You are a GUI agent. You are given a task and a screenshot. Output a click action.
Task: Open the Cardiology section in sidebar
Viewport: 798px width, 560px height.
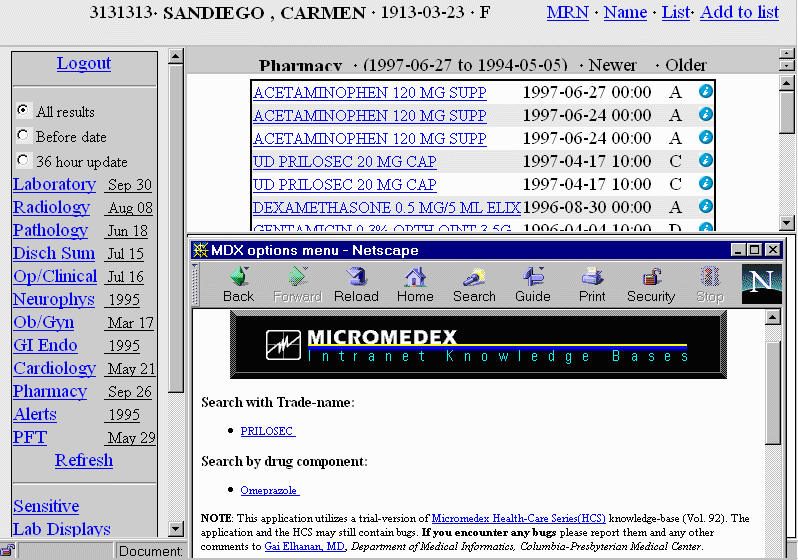pos(54,368)
